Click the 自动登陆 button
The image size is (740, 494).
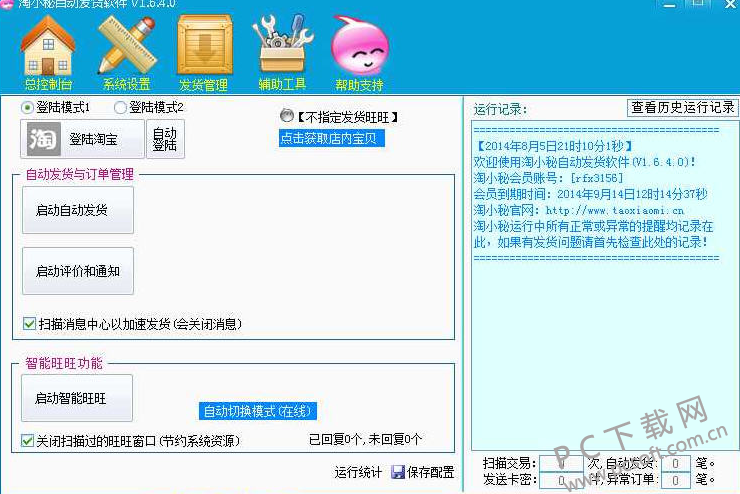click(x=165, y=139)
